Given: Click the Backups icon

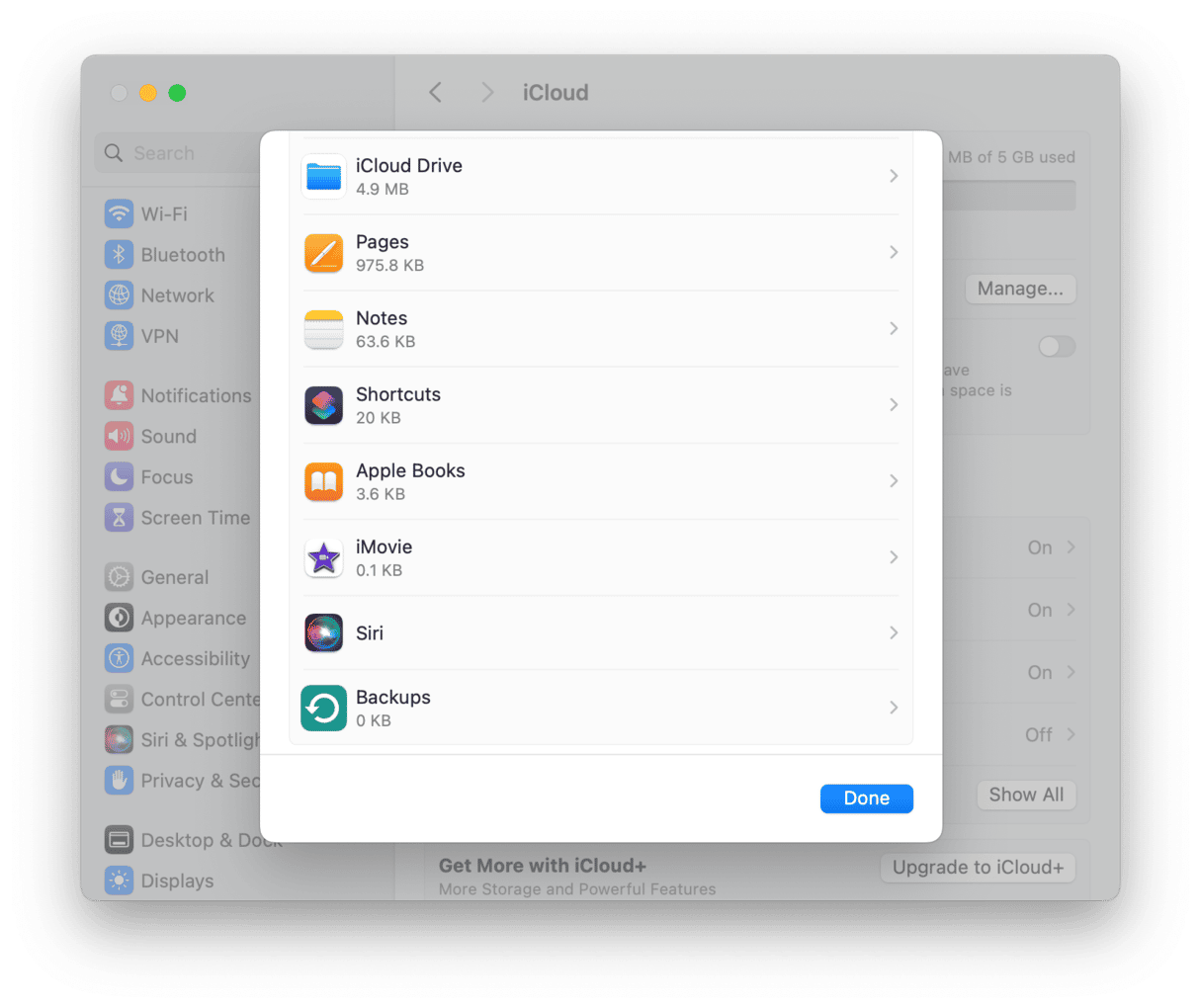Looking at the screenshot, I should pyautogui.click(x=323, y=708).
